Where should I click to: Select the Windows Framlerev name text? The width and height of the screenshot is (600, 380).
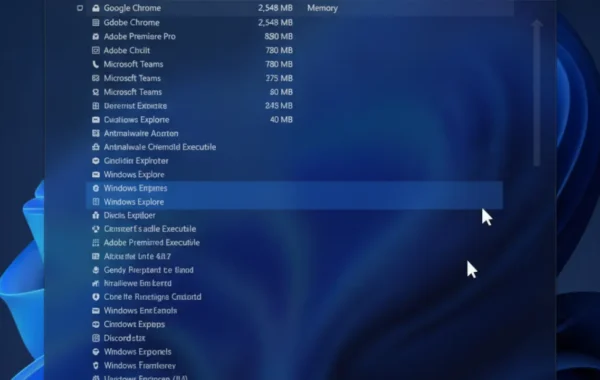point(140,365)
